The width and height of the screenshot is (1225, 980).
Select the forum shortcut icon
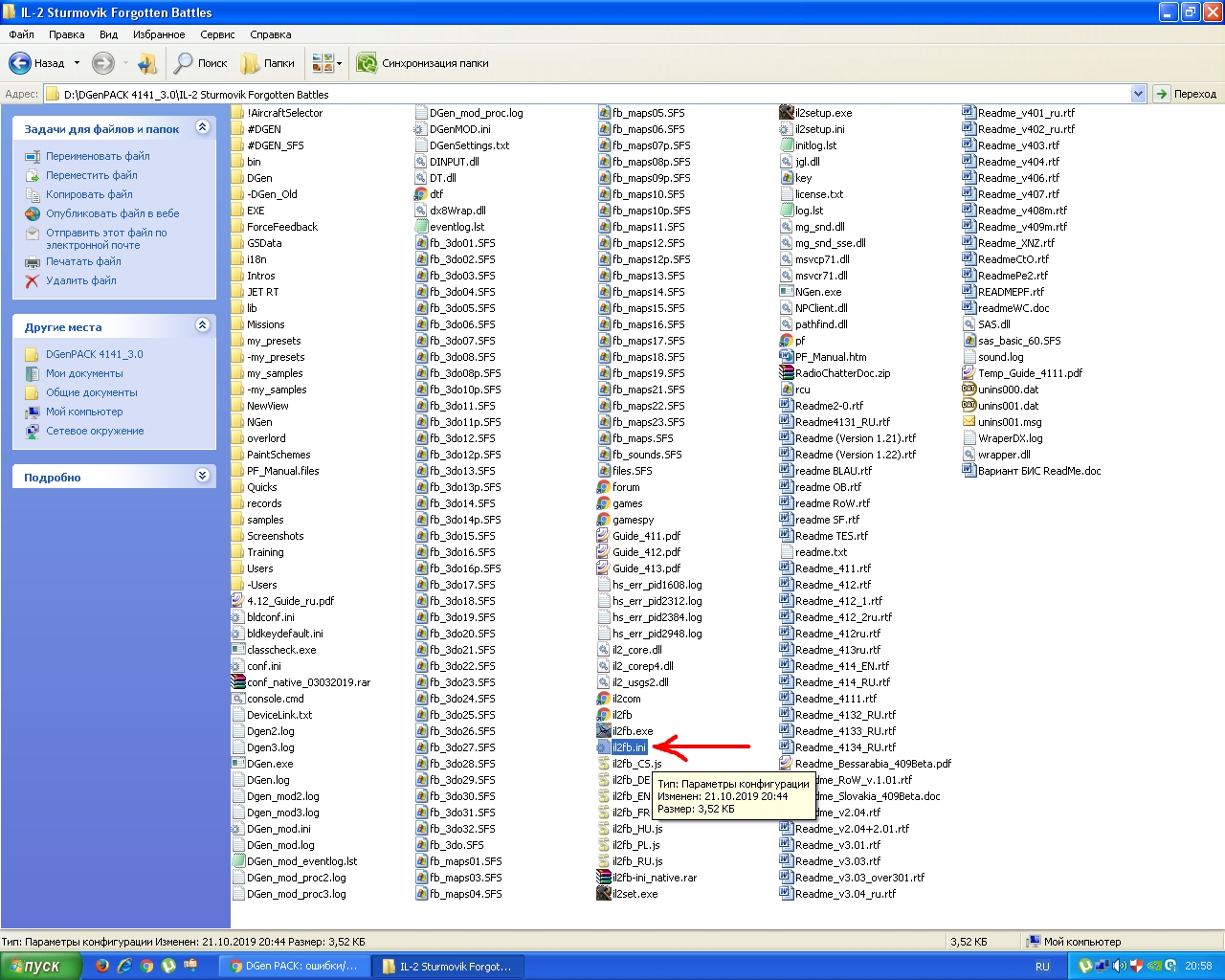(x=604, y=487)
